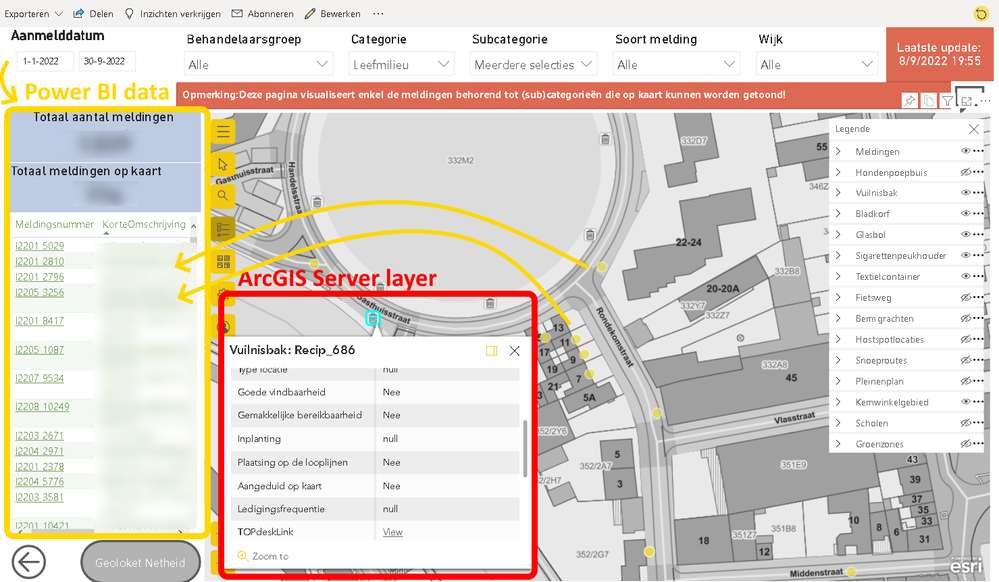Enter focus mode for the map visual
The height and width of the screenshot is (582, 999).
pyautogui.click(x=967, y=101)
